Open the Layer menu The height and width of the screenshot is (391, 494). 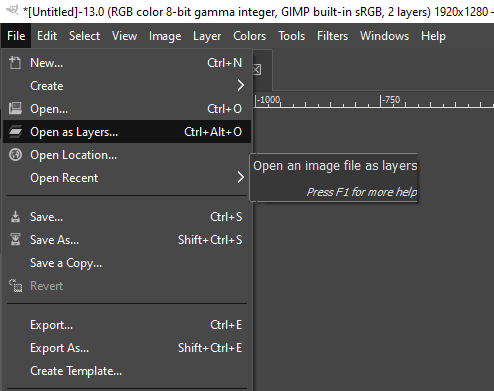click(207, 36)
